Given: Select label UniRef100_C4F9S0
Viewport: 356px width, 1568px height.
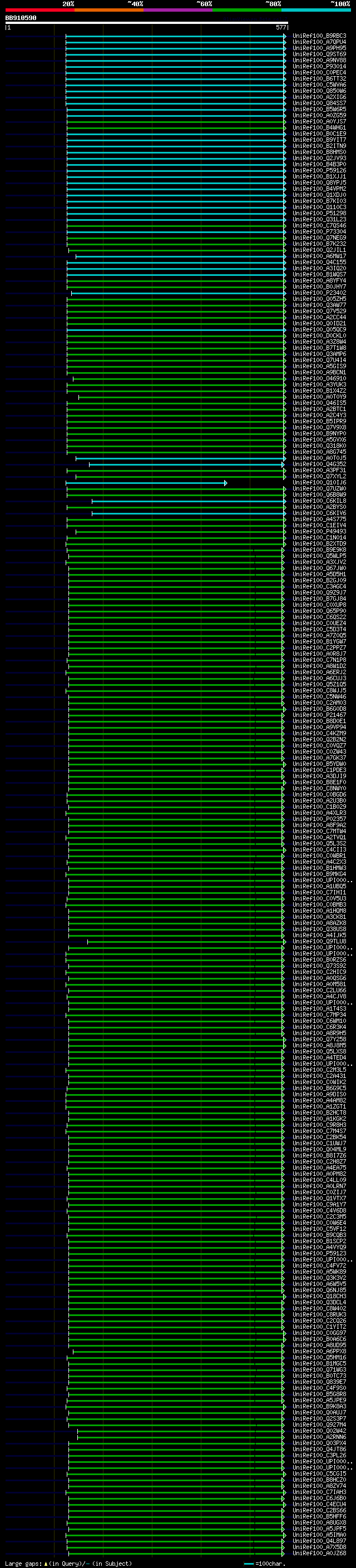Looking at the screenshot, I should point(319,1388).
